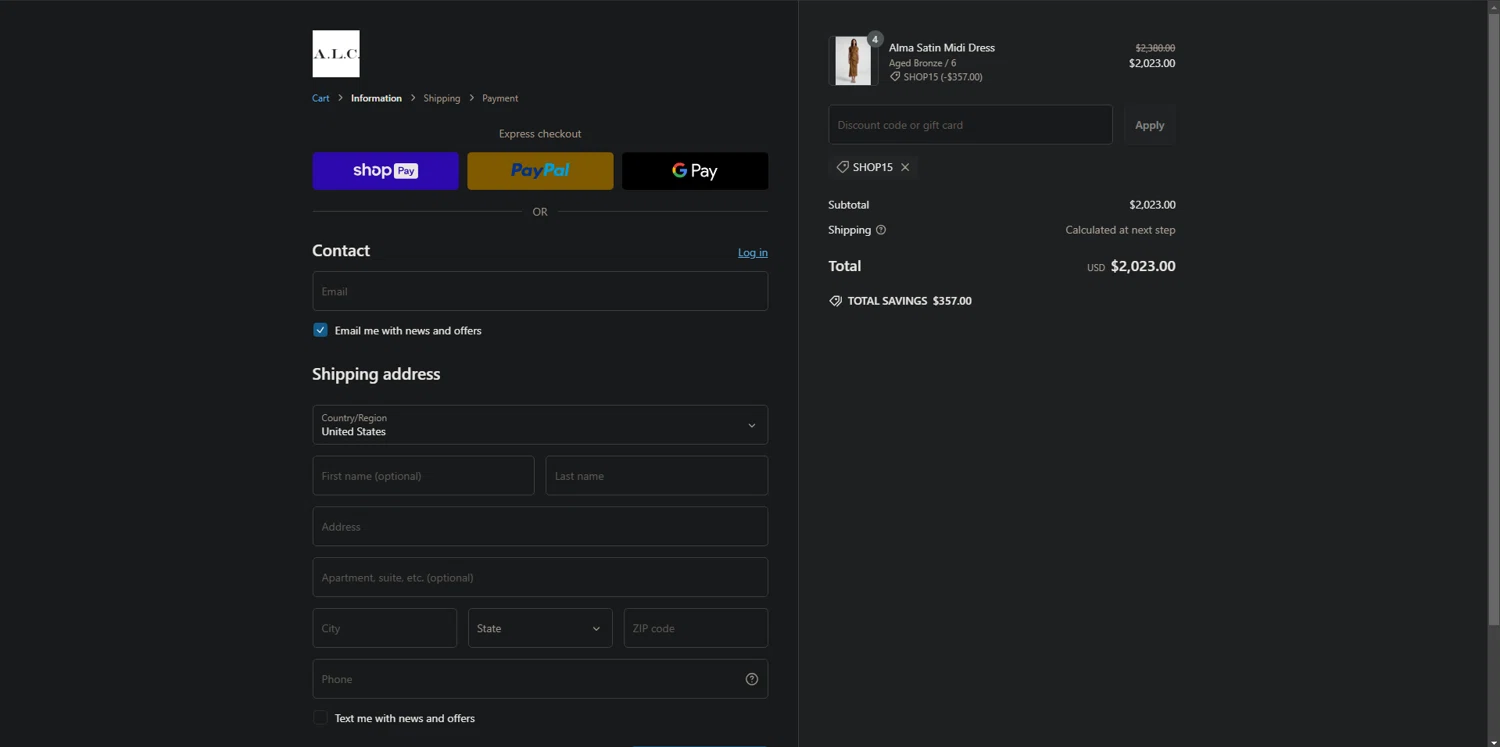The height and width of the screenshot is (747, 1500).
Task: Focus the Phone field
Action: pyautogui.click(x=540, y=679)
